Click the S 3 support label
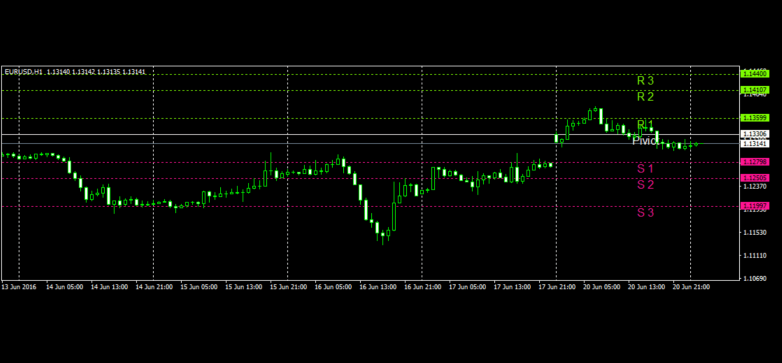The height and width of the screenshot is (363, 782). (x=645, y=212)
